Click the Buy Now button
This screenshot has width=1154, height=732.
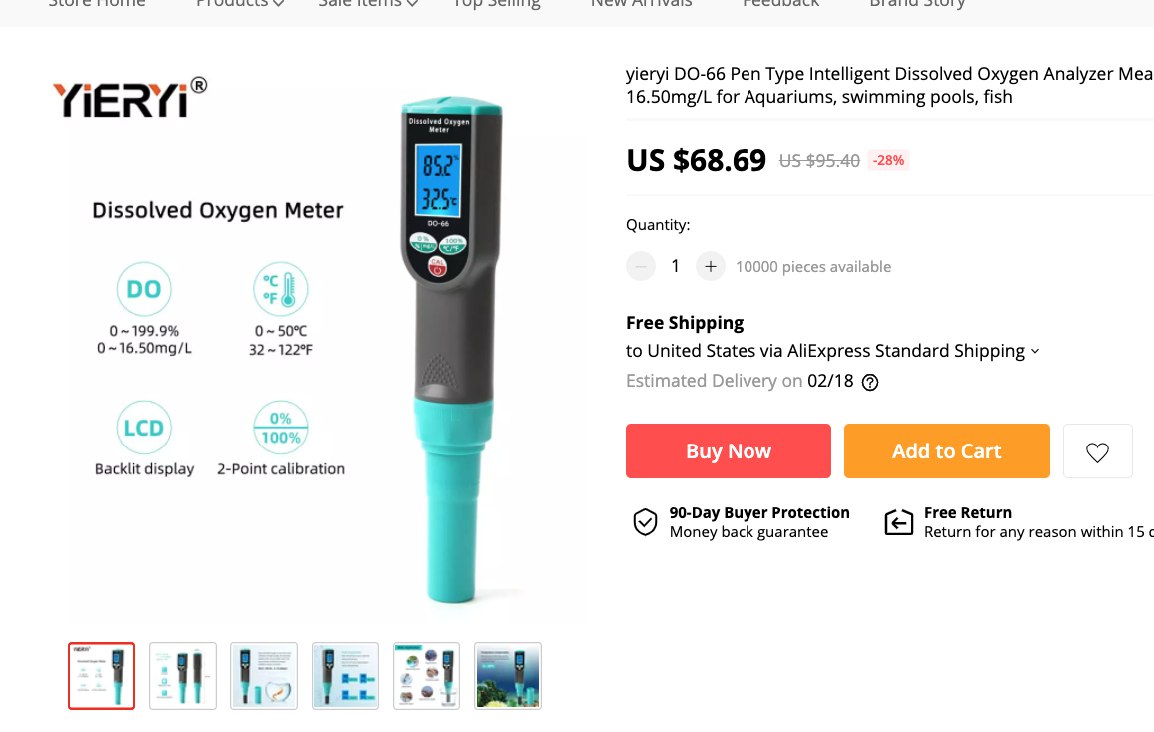pyautogui.click(x=729, y=451)
